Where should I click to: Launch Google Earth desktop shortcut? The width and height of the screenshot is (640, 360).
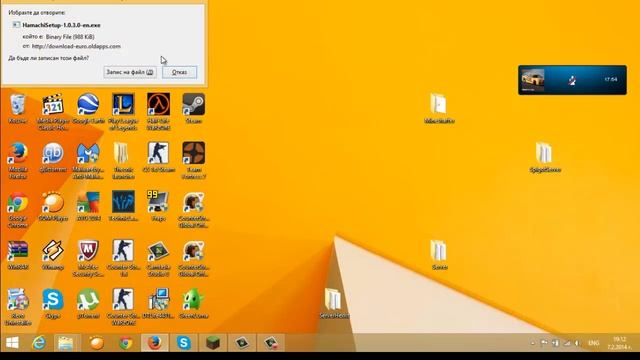click(88, 109)
